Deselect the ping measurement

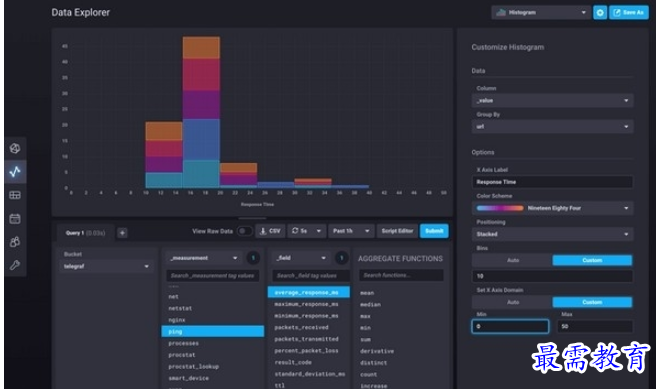[x=213, y=331]
